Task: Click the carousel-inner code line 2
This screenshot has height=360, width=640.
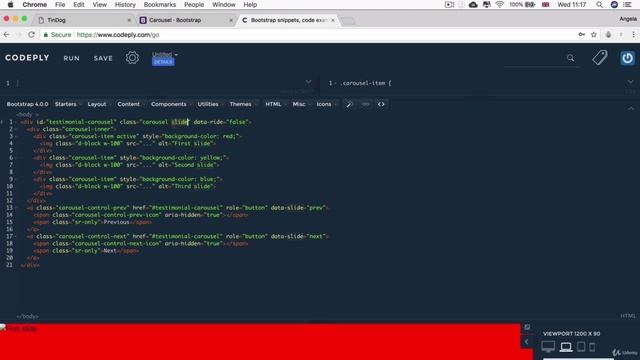Action: tap(71, 129)
